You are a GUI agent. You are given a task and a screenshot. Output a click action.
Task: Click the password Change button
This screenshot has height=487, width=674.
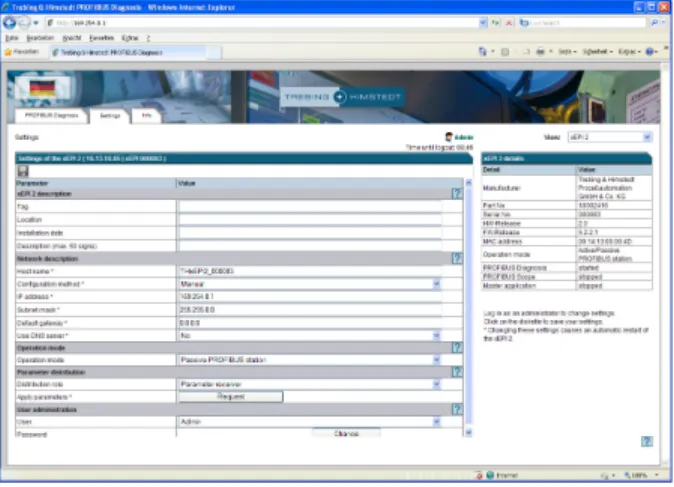pyautogui.click(x=346, y=433)
